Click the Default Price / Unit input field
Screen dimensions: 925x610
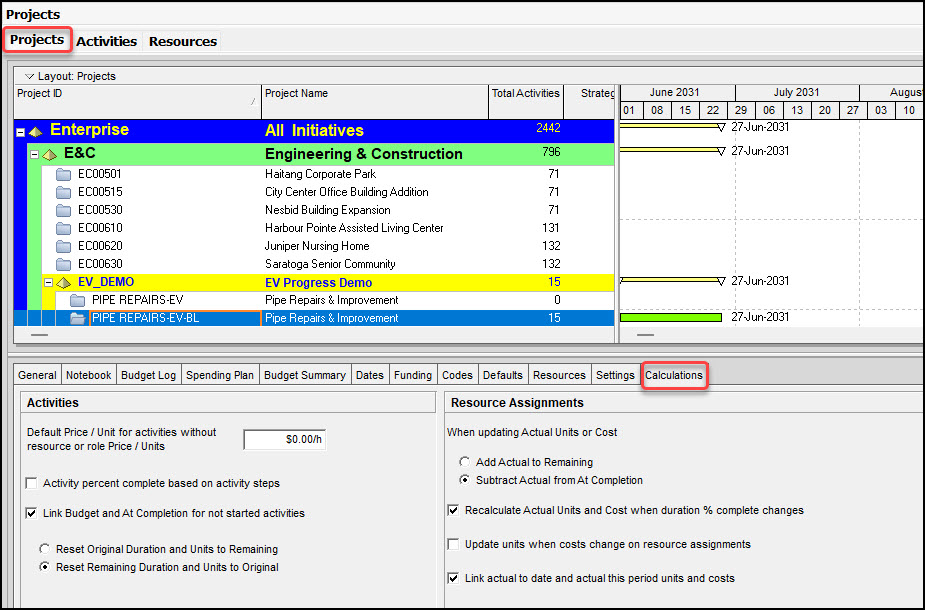tap(285, 439)
